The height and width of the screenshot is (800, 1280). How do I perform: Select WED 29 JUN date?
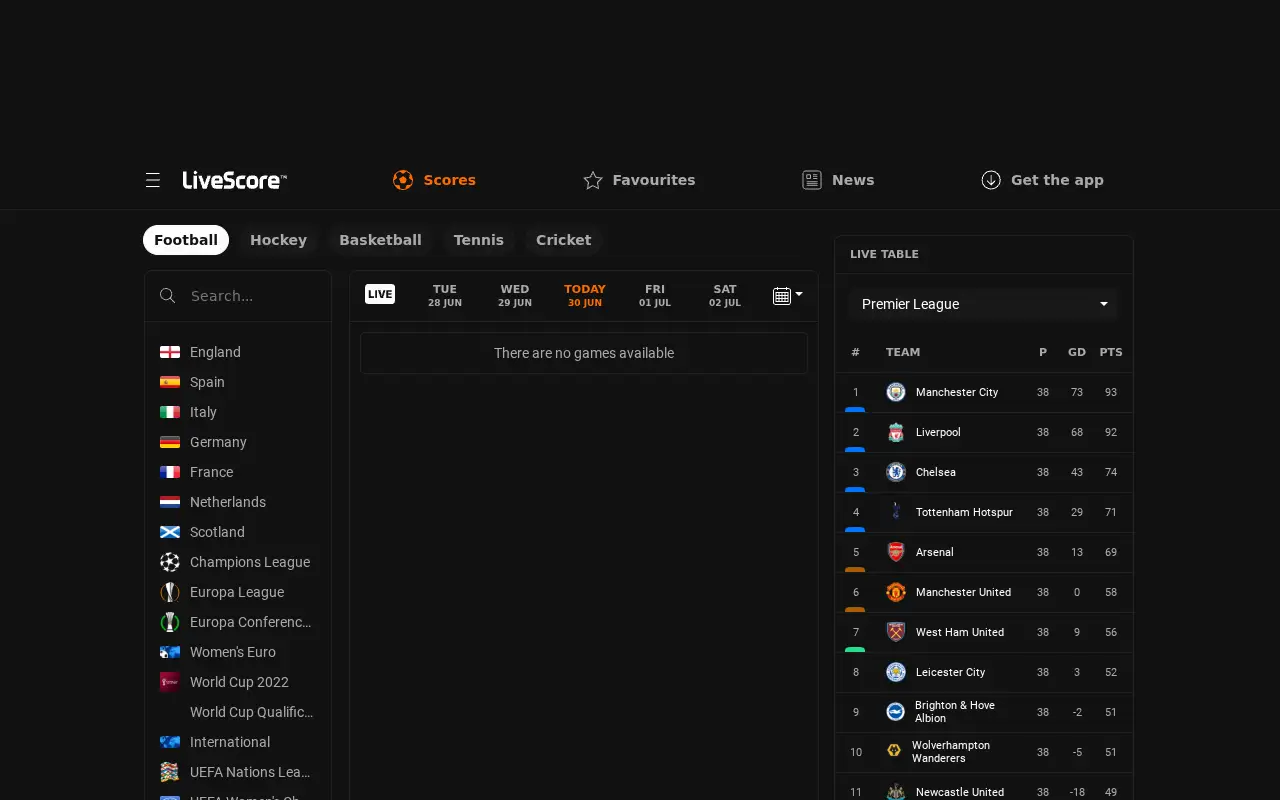click(515, 295)
